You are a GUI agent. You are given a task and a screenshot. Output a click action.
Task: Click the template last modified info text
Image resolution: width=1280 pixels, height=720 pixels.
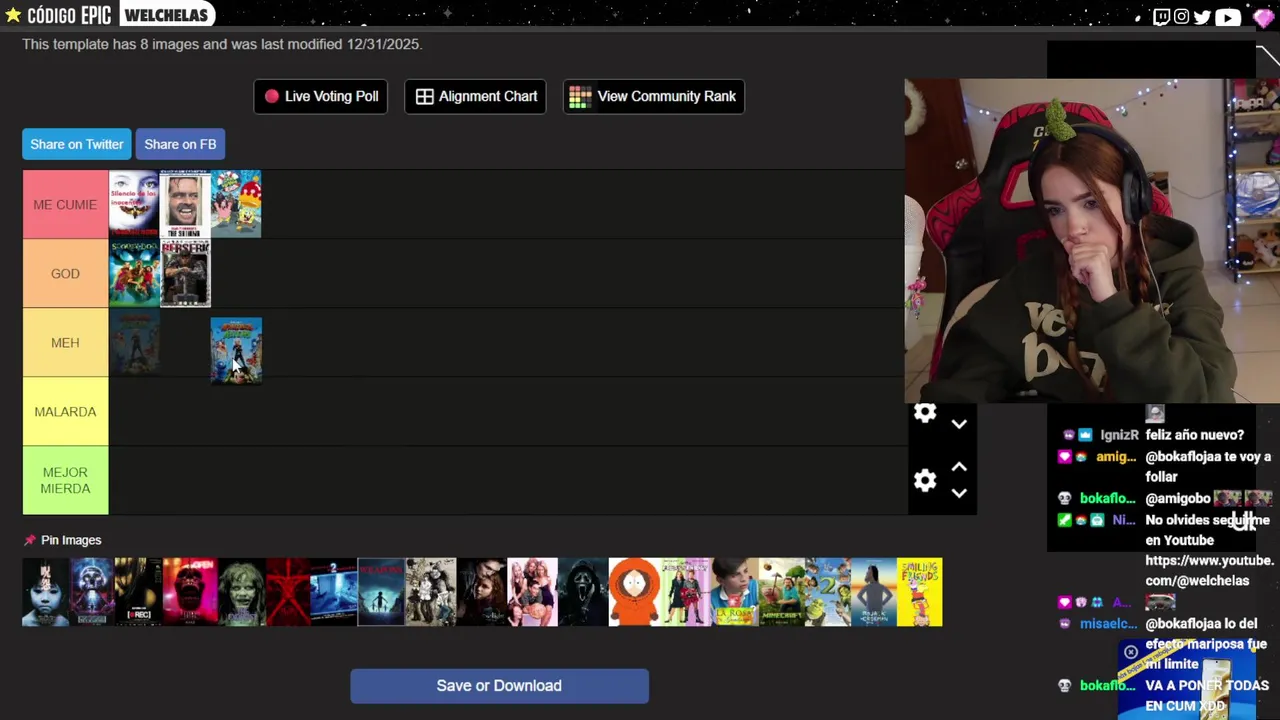coord(222,44)
